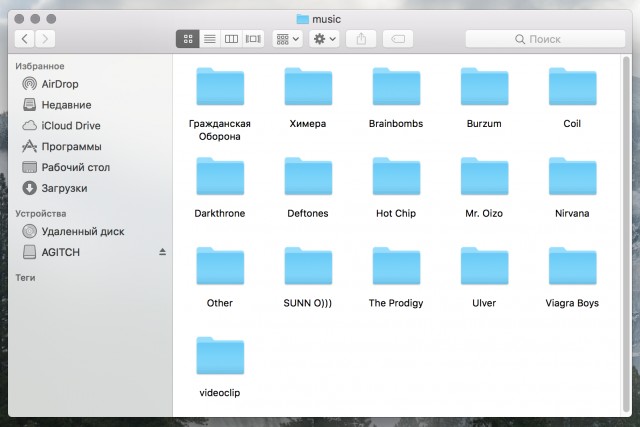
Task: Switch to column view mode
Action: pyautogui.click(x=231, y=38)
